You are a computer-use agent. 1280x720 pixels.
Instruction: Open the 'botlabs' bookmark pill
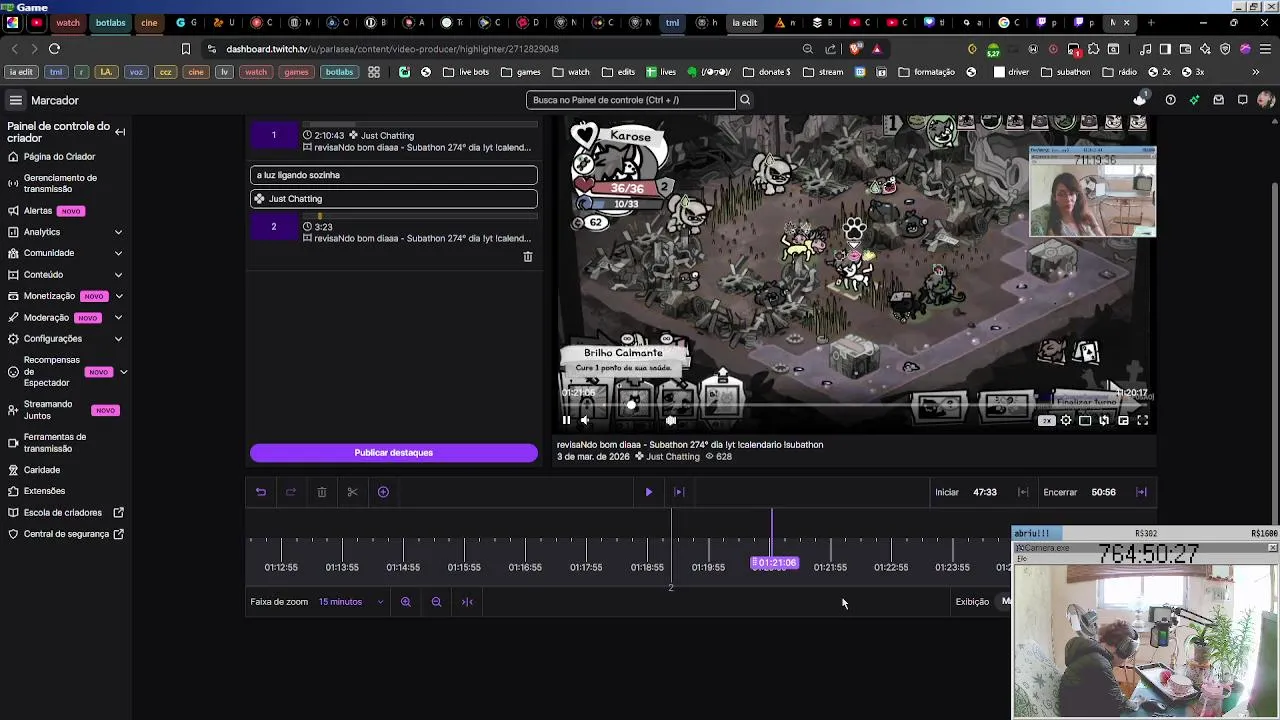click(x=339, y=72)
